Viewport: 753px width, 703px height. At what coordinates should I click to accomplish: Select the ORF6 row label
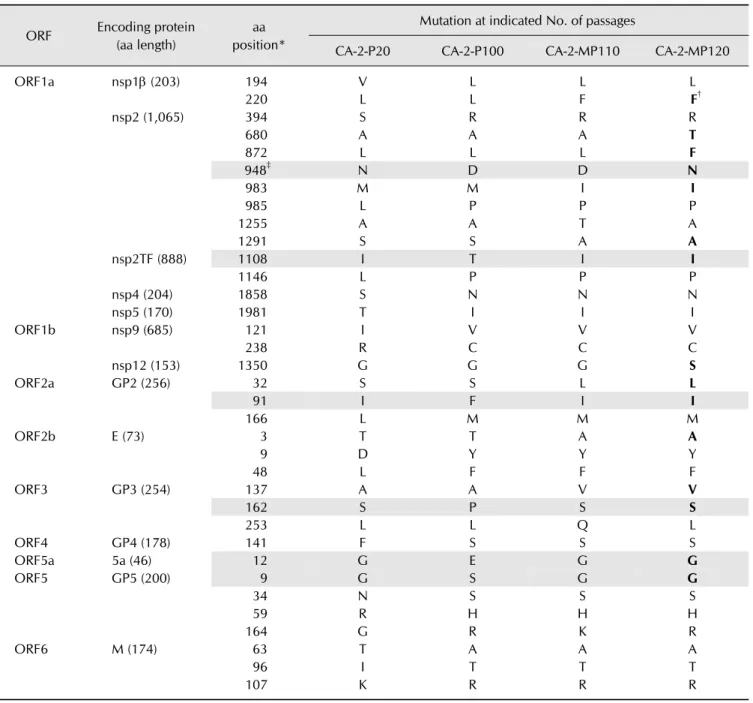click(x=31, y=649)
